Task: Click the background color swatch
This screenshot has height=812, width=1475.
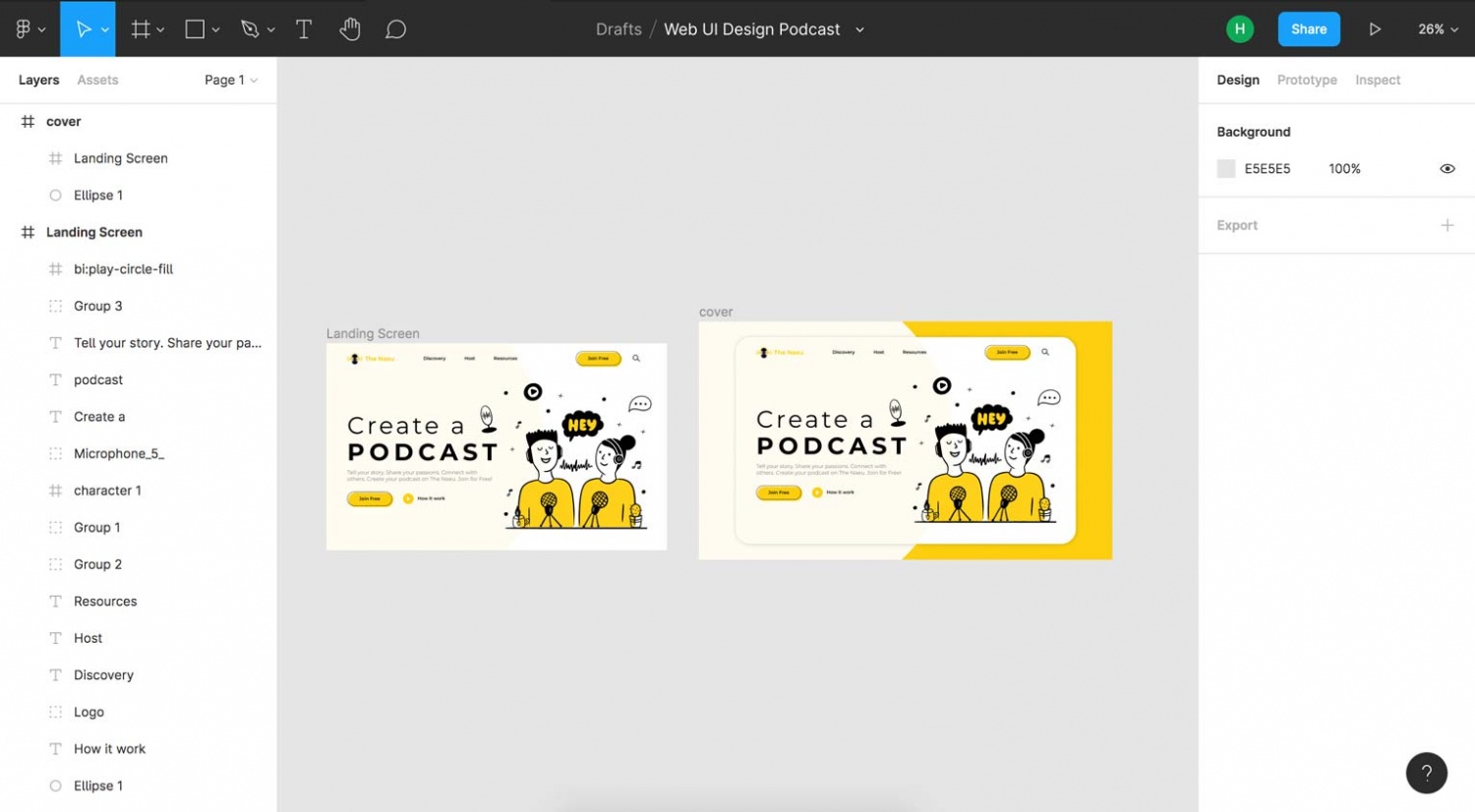Action: tap(1226, 169)
